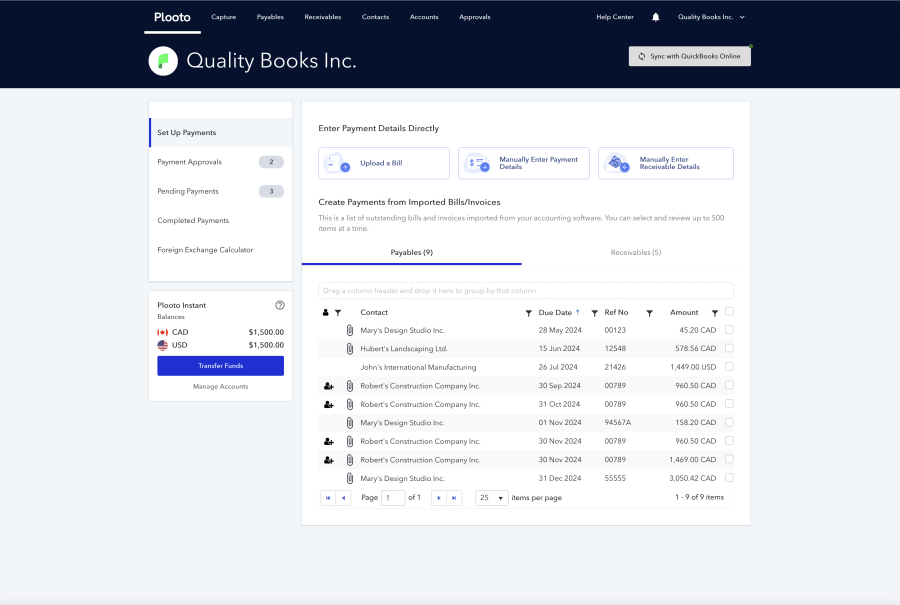Image resolution: width=900 pixels, height=605 pixels.
Task: Open Payables in the top navigation bar
Action: [x=270, y=17]
